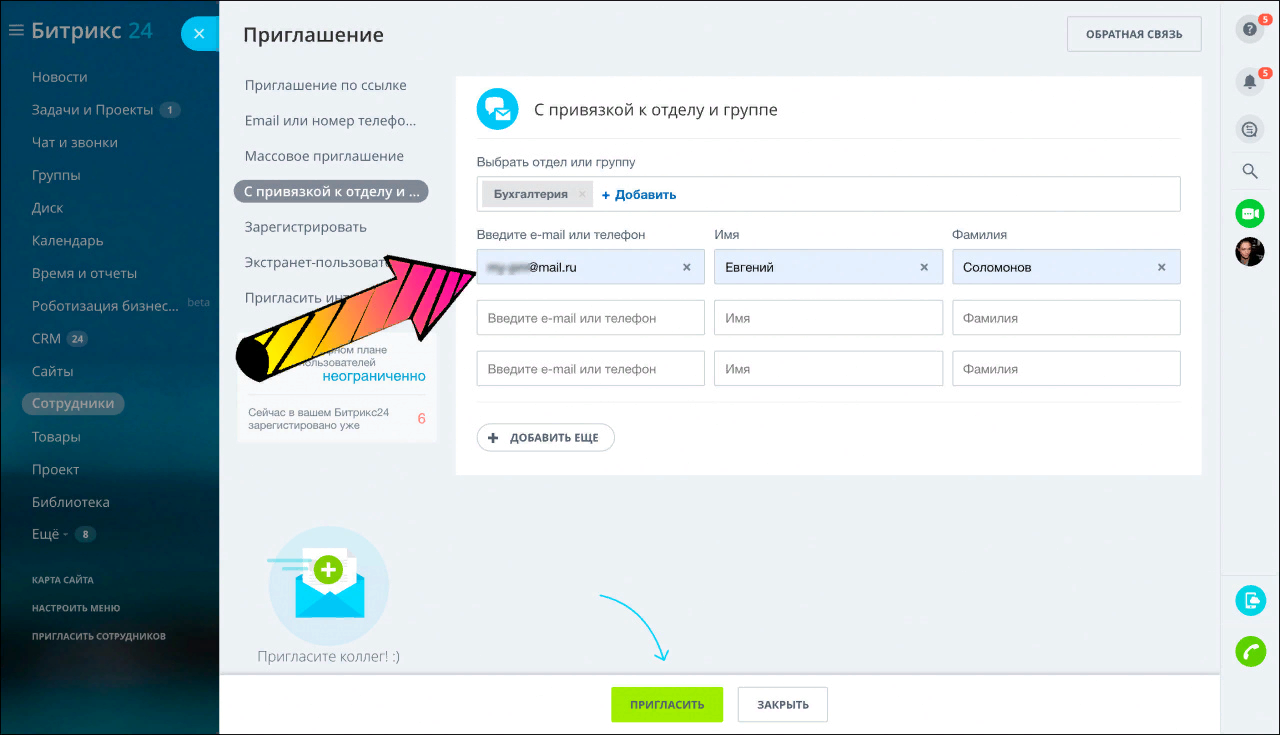The width and height of the screenshot is (1280, 735).
Task: Remove the Бухгалтерия department tag
Action: (582, 194)
